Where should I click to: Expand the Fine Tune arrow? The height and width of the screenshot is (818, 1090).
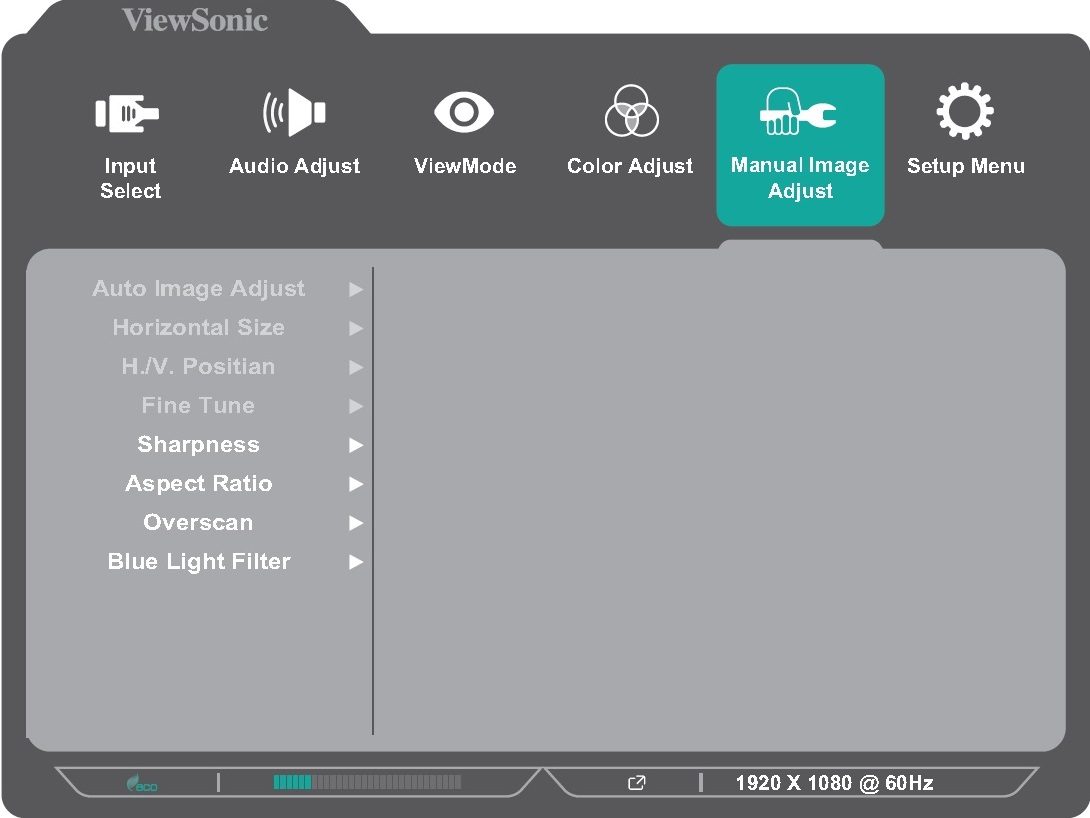click(x=356, y=406)
